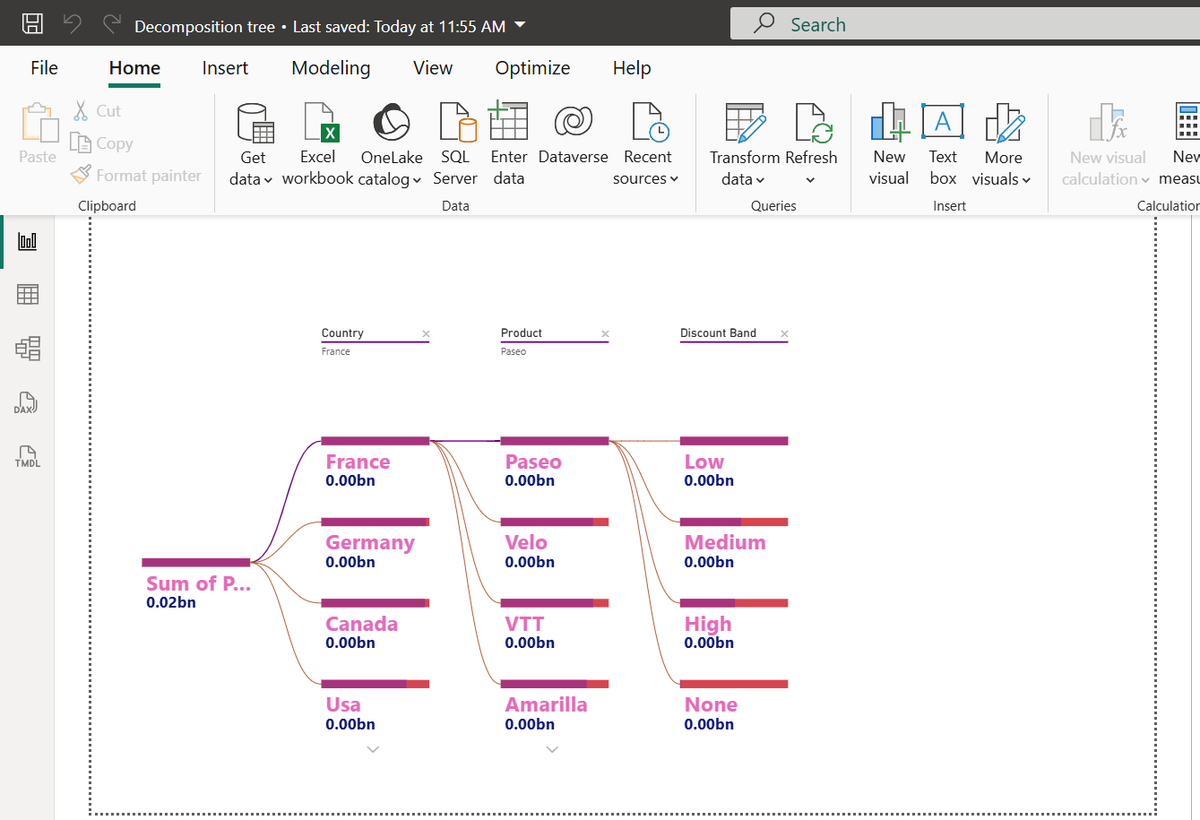This screenshot has width=1200, height=820.
Task: Expand the Usa node in the decomposition tree
Action: (372, 748)
